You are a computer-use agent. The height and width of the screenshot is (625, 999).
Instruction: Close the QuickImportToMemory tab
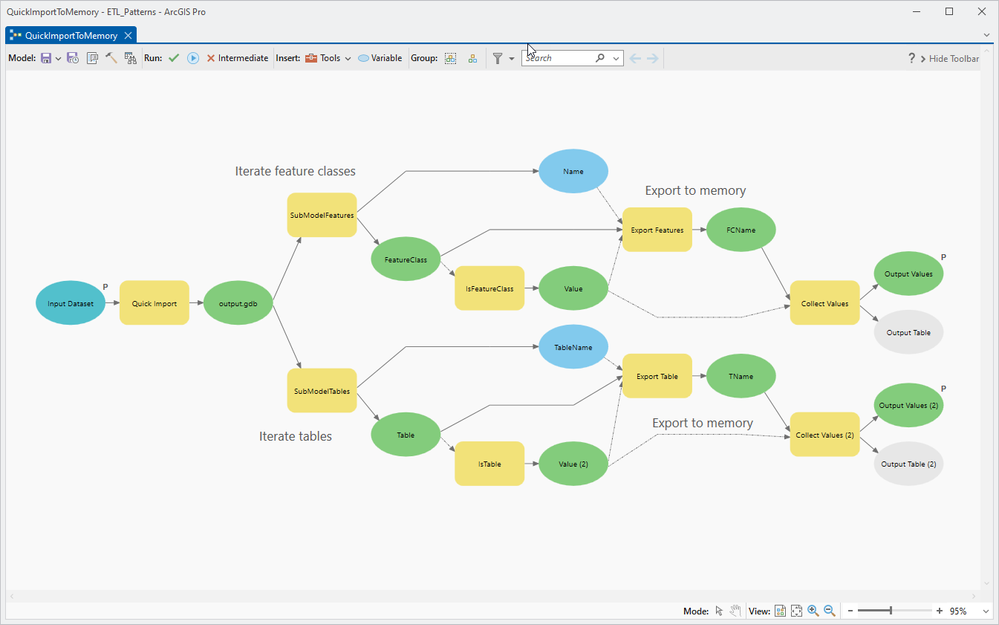pos(128,36)
